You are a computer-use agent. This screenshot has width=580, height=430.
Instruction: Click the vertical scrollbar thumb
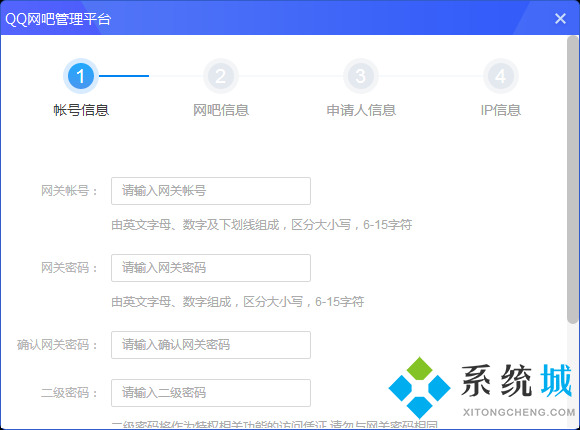pos(573,180)
